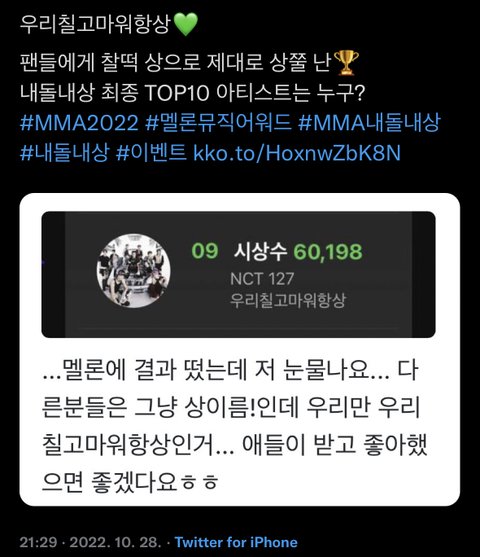Screen dimensions: 480x557
Task: Open the Twitter for iPhone source link
Action: click(236, 542)
